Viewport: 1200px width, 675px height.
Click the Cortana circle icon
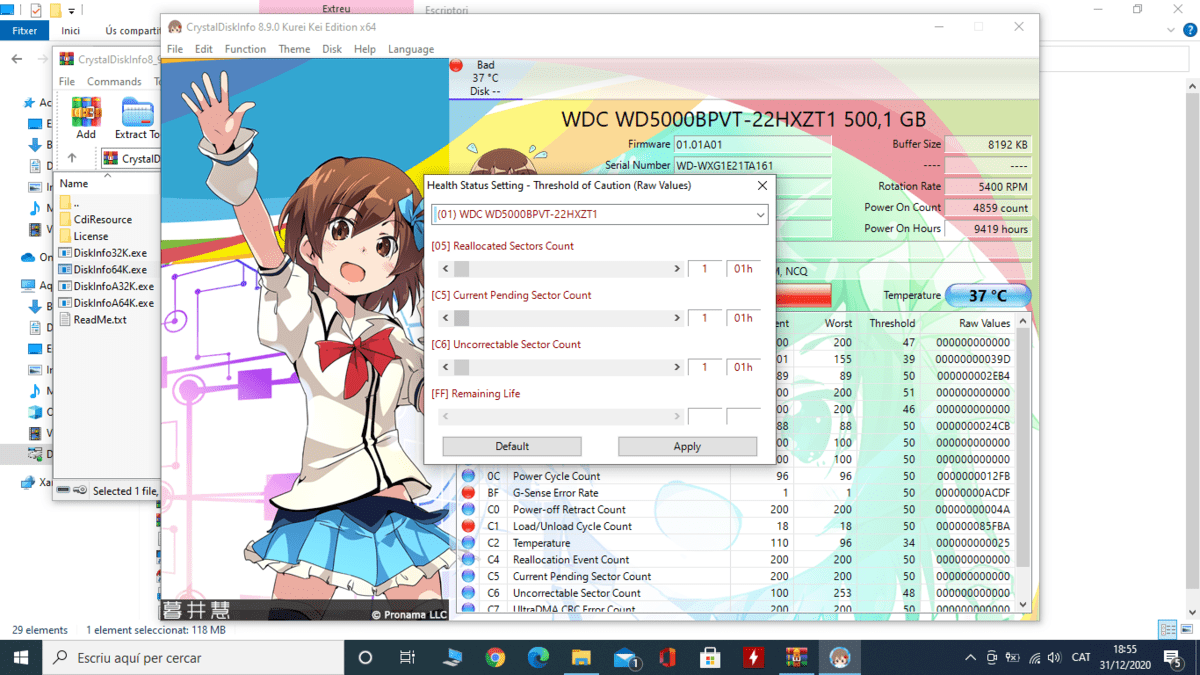click(365, 658)
